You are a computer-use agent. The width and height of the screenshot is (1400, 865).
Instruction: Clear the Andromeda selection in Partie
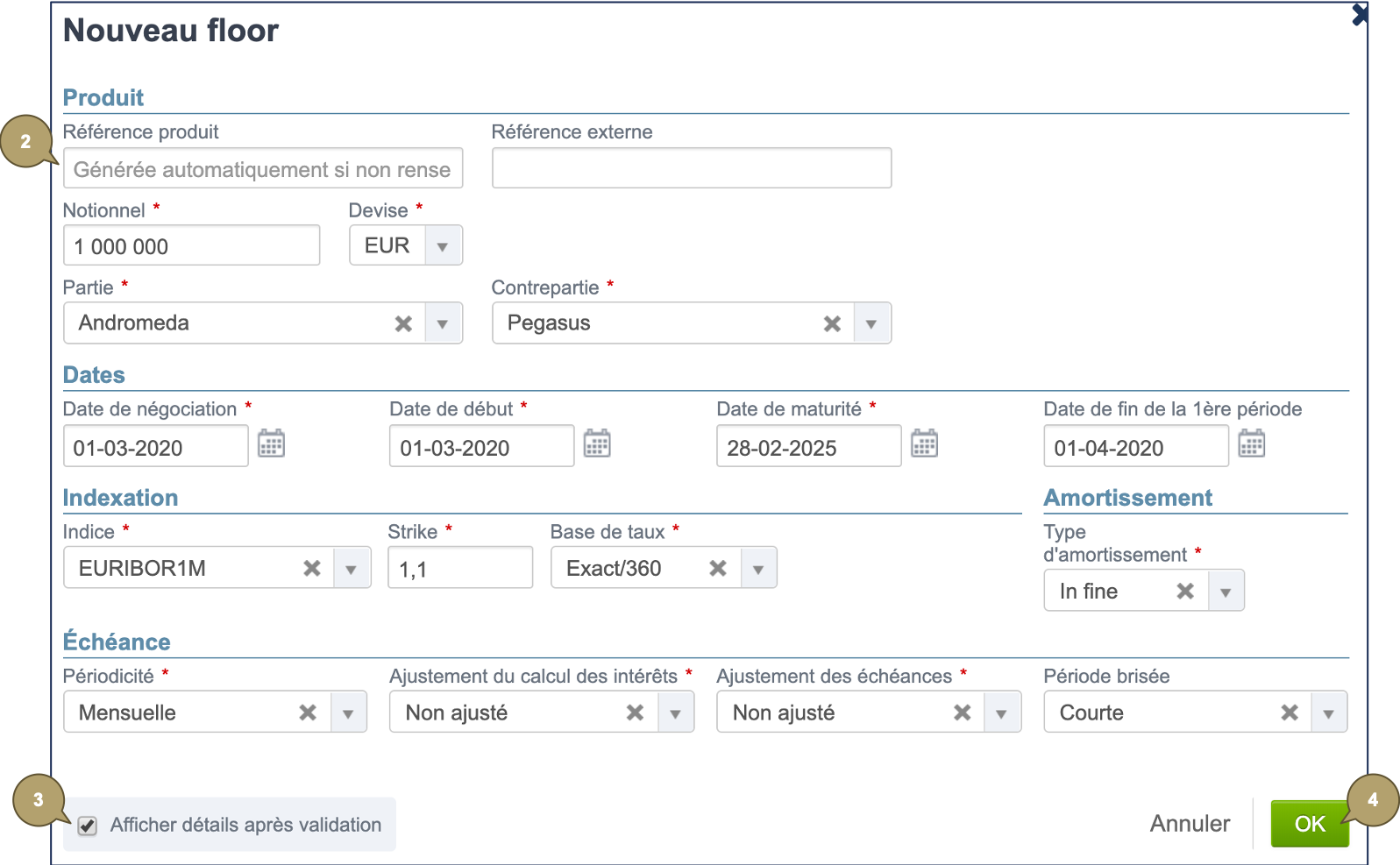click(403, 323)
